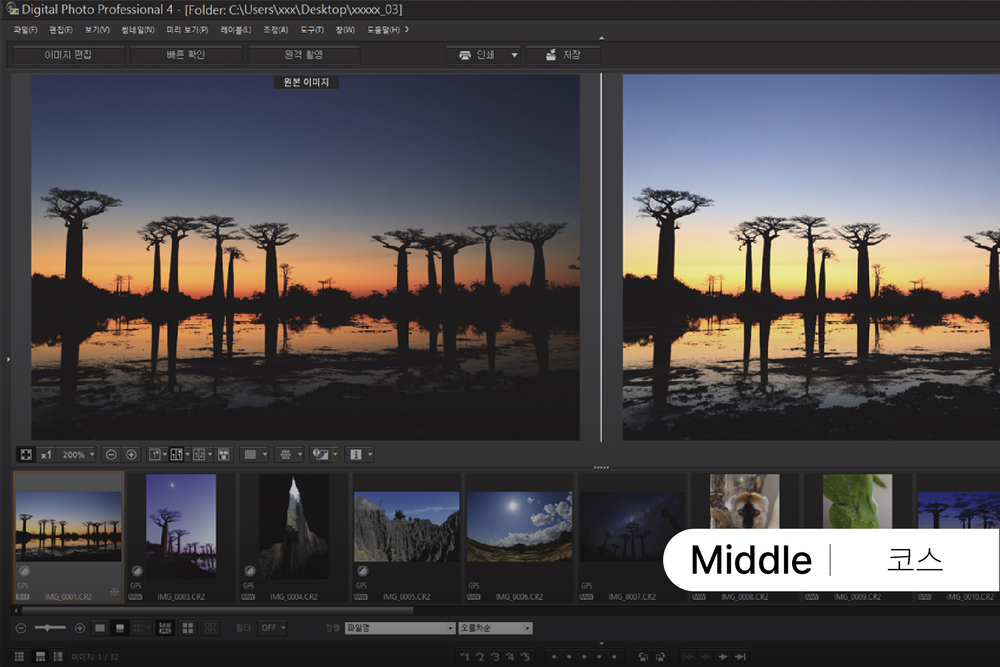Open the multi-layout display icon
1000x667 pixels.
pyautogui.click(x=224, y=455)
